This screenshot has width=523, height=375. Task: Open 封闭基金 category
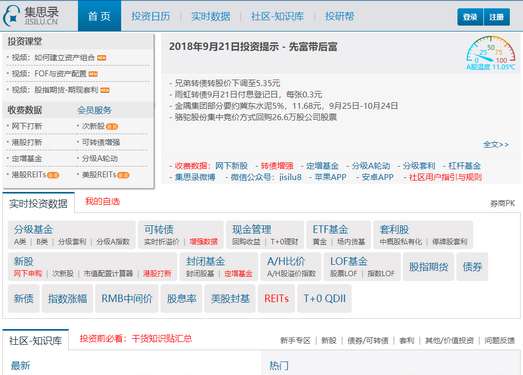205,261
